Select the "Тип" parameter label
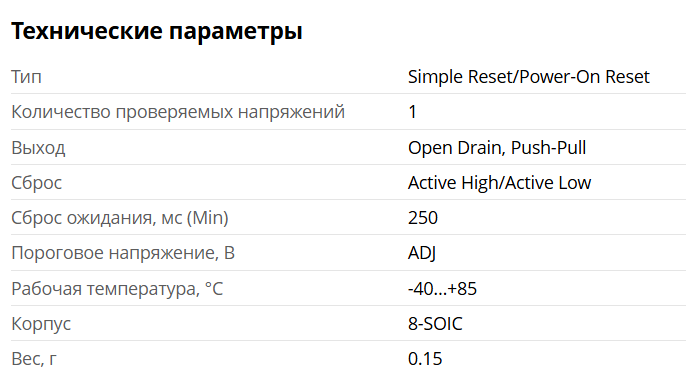686x380 pixels. [26, 77]
